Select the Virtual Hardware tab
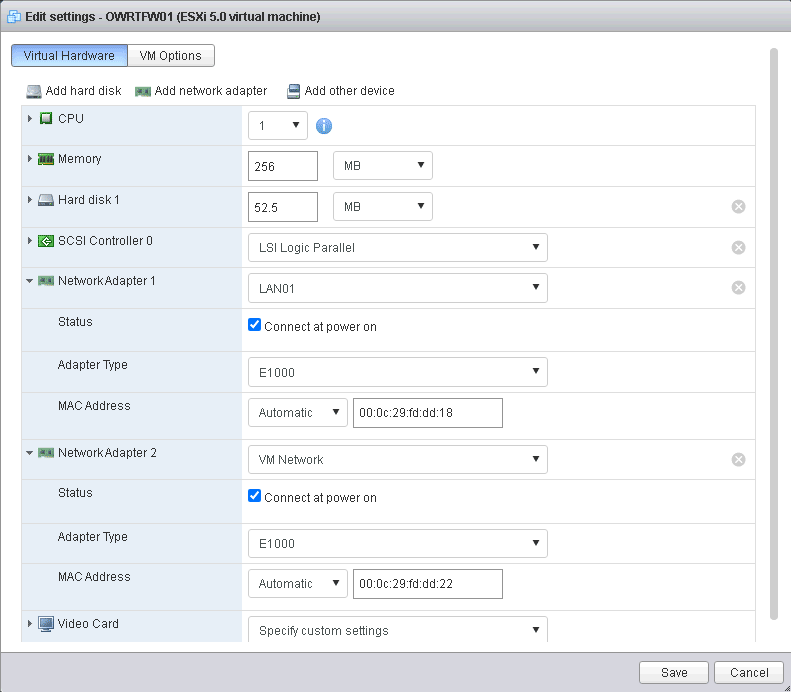Screen dimensions: 791x692 pos(69,56)
